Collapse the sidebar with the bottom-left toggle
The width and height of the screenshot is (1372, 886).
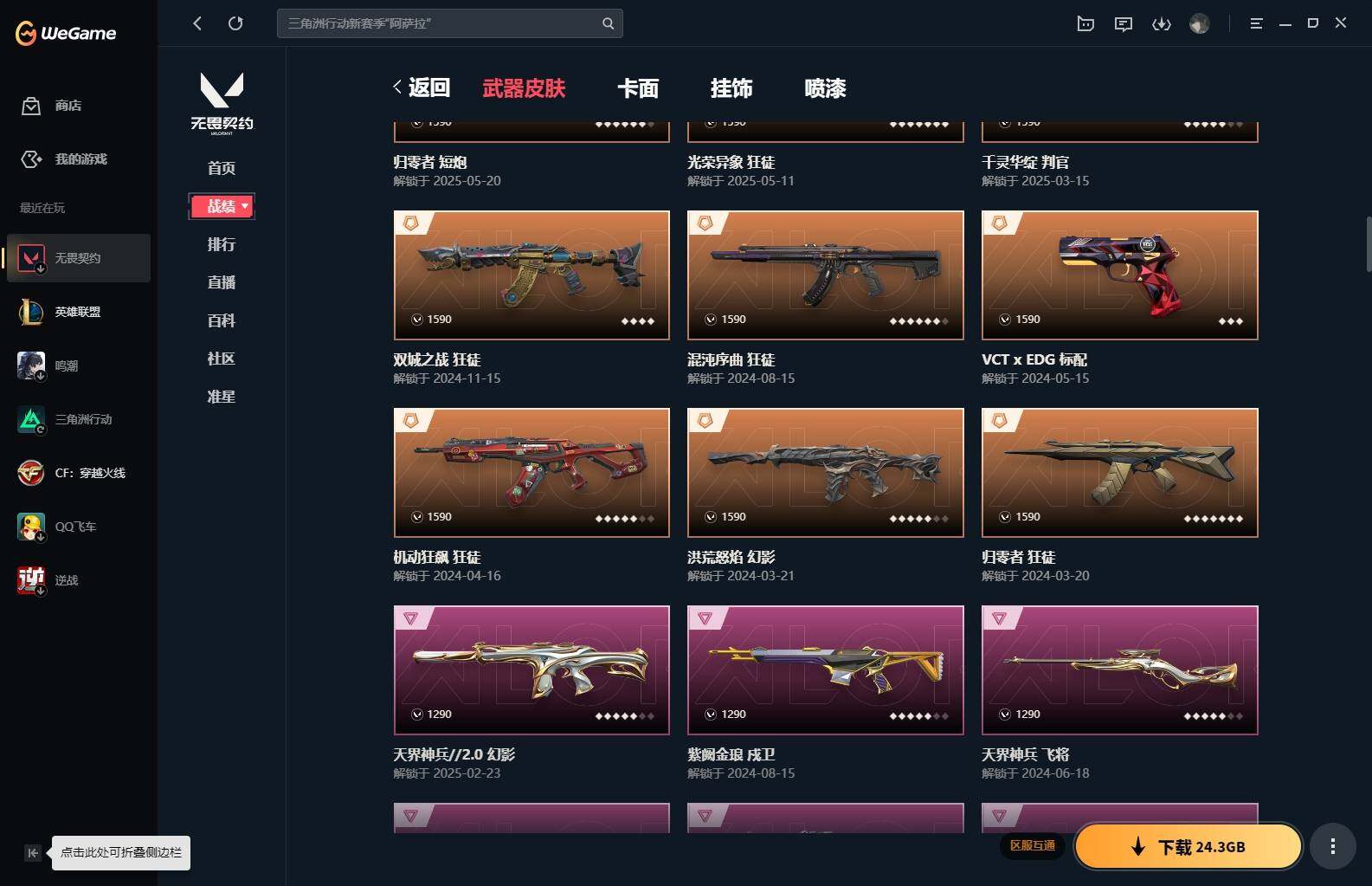click(x=32, y=853)
